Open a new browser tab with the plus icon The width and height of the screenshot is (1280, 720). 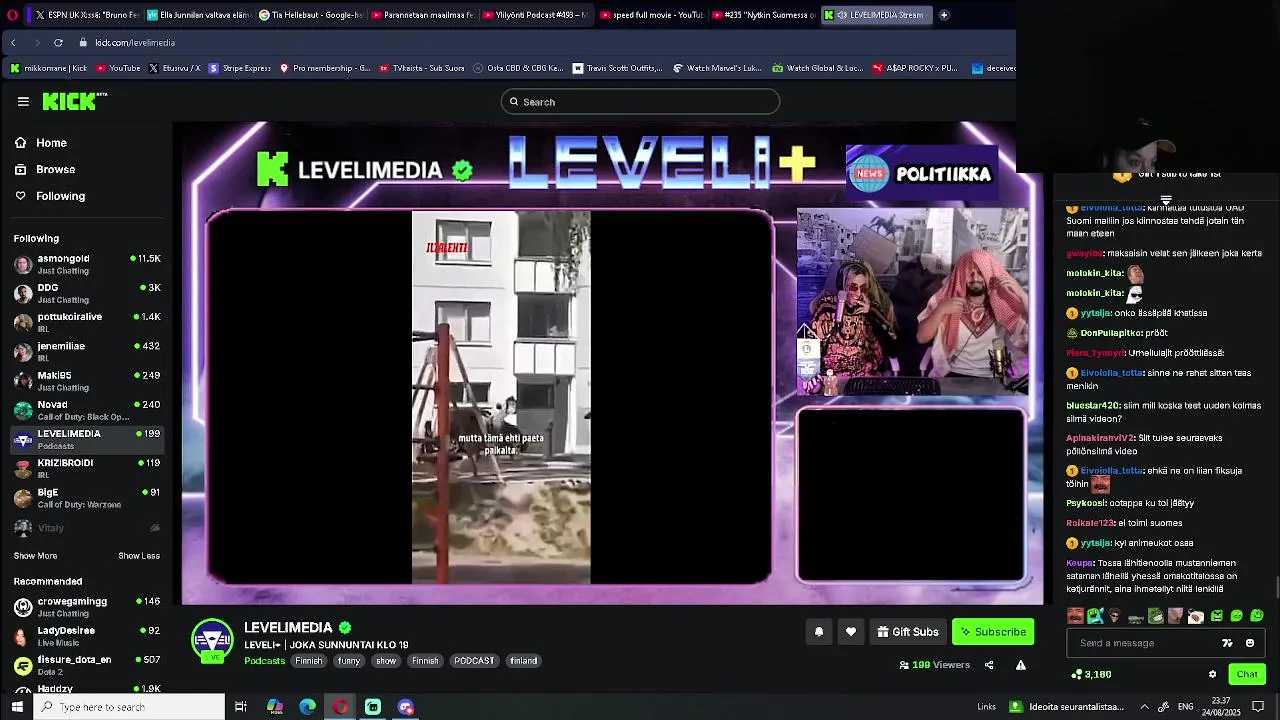[x=944, y=15]
